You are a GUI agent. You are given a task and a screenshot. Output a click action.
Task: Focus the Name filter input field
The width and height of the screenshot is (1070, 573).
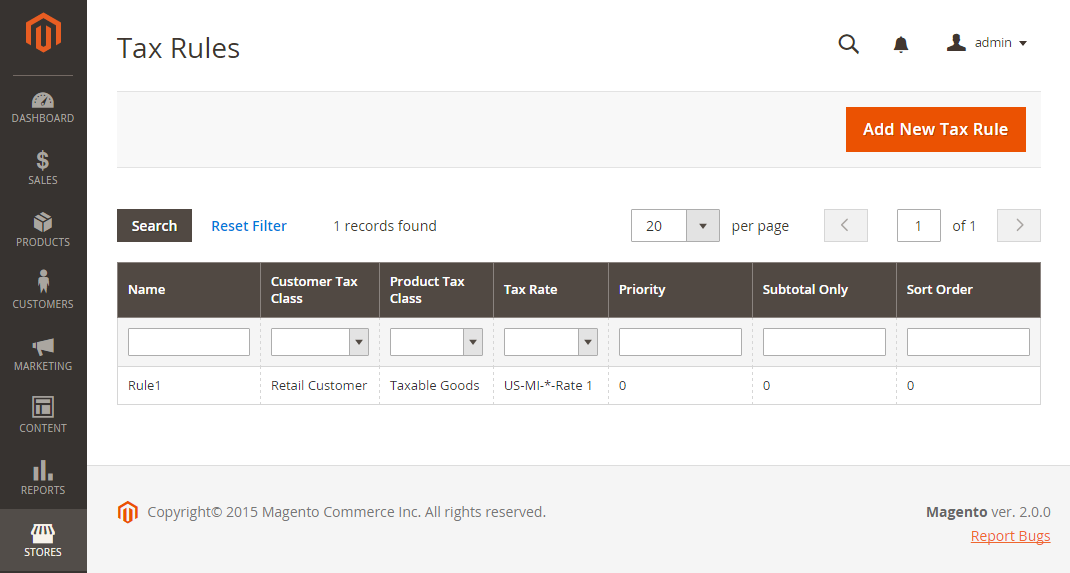click(x=188, y=342)
